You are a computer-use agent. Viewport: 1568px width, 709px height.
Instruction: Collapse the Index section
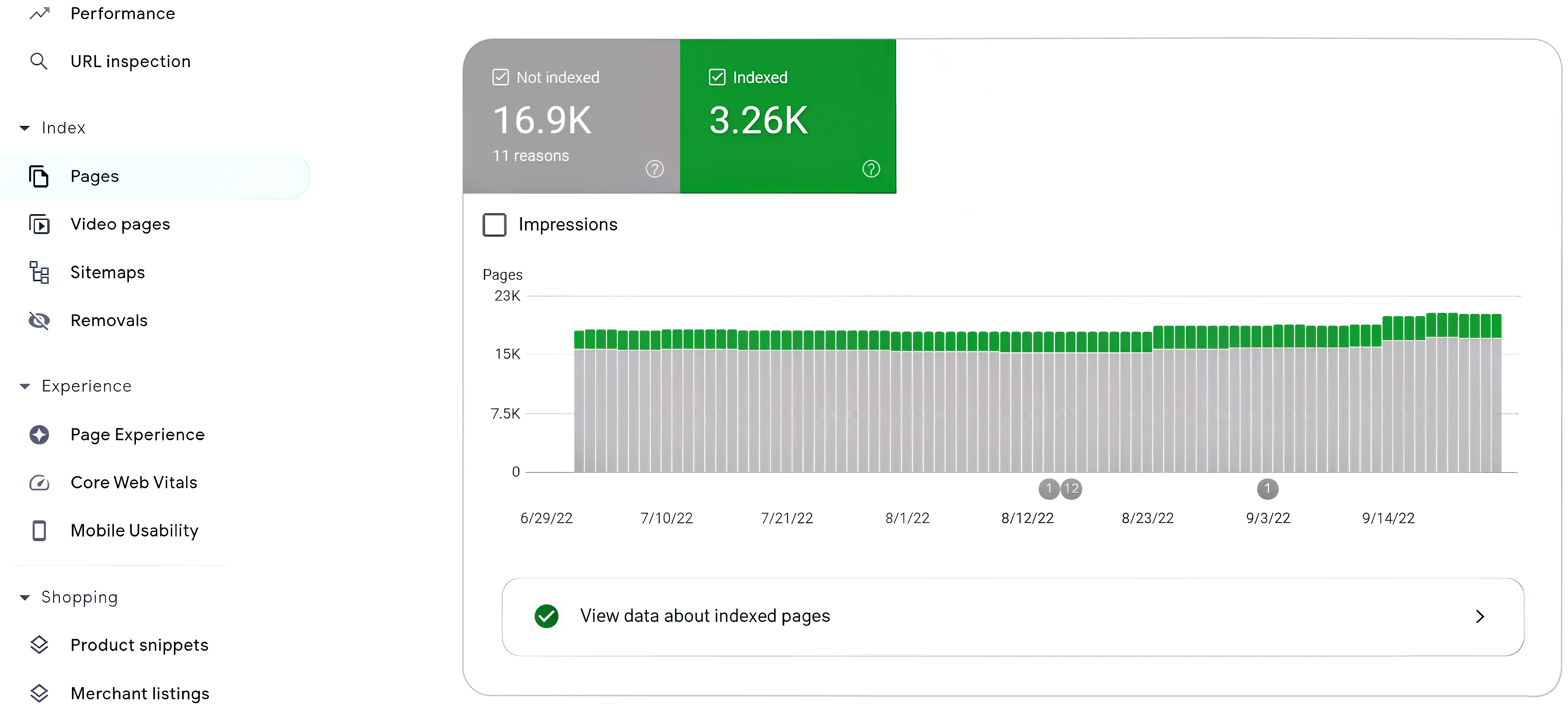pos(24,128)
